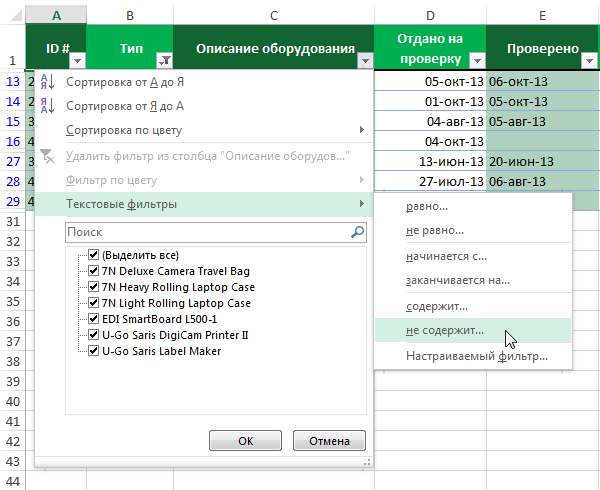Open Описание оборудования filter dropdown
The width and height of the screenshot is (600, 490).
(x=365, y=60)
